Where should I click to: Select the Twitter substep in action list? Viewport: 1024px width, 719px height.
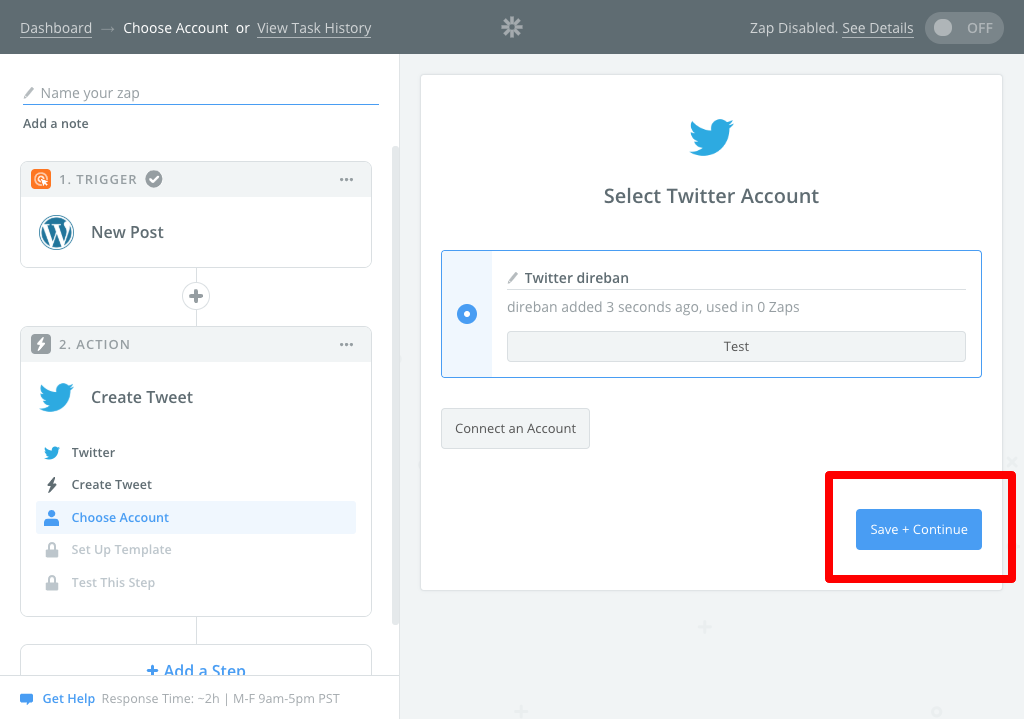click(196, 453)
